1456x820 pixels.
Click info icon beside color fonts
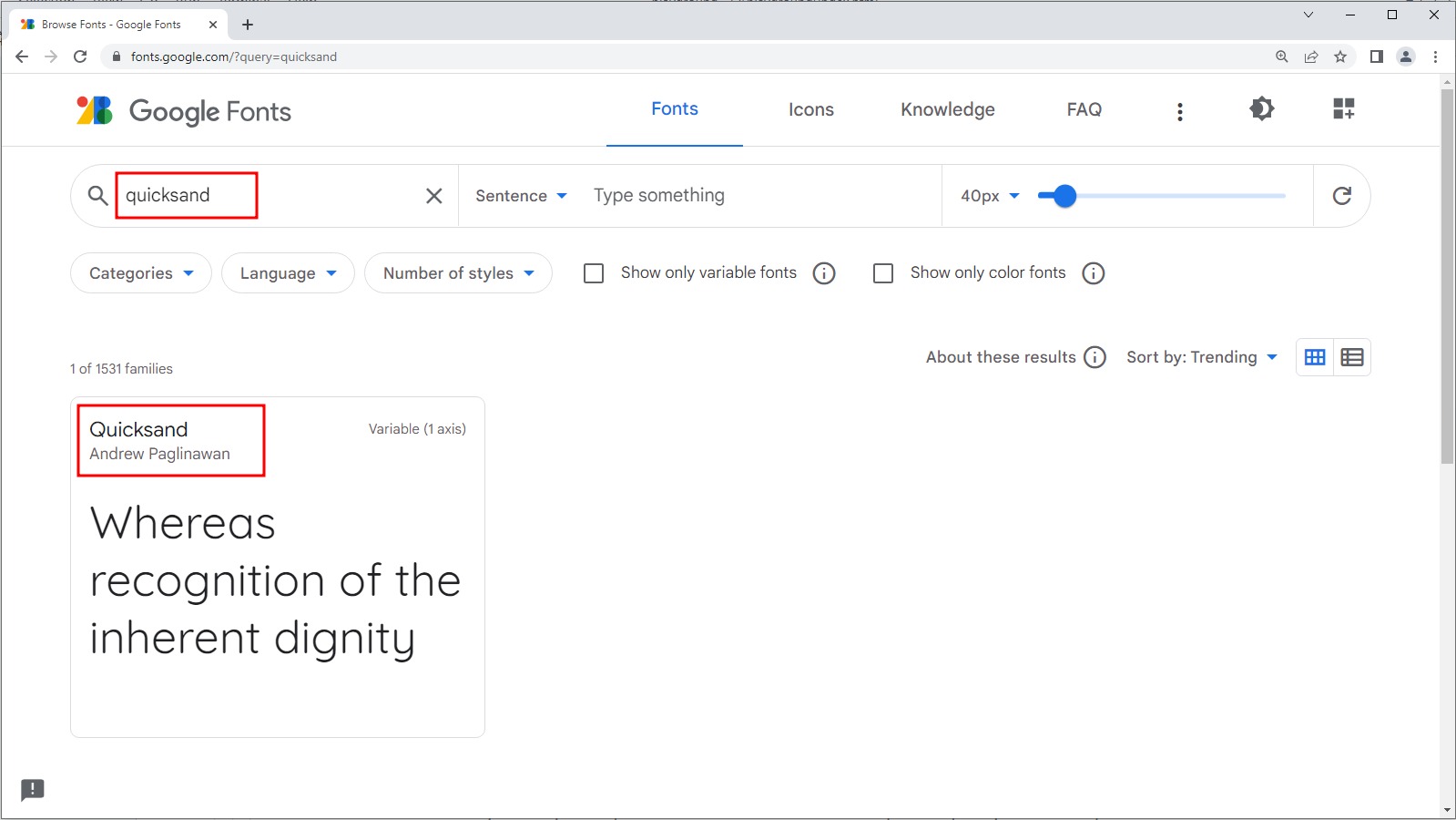click(x=1093, y=273)
